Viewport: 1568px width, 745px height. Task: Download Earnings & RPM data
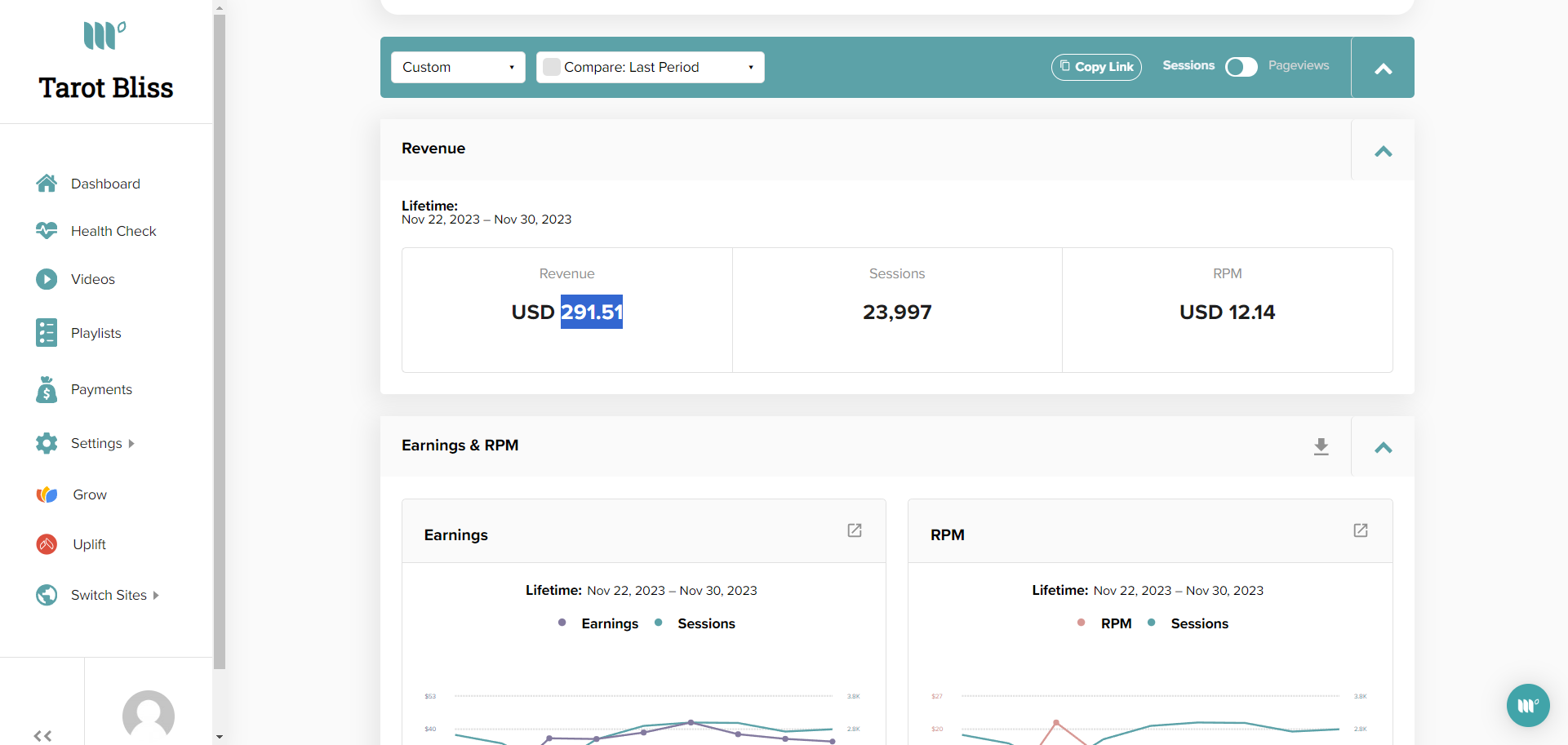1321,446
